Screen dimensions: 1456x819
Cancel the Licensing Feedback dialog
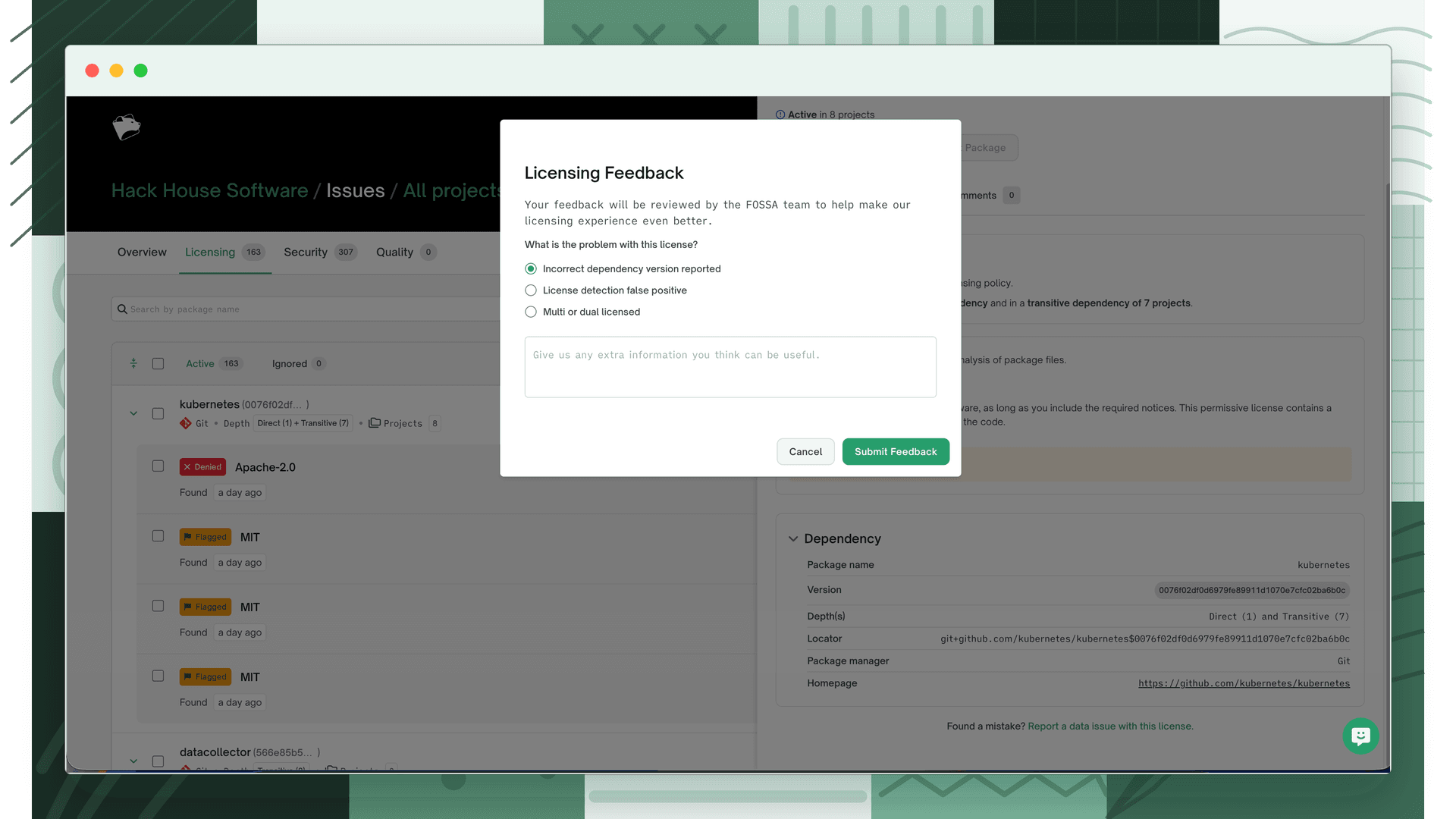click(805, 451)
